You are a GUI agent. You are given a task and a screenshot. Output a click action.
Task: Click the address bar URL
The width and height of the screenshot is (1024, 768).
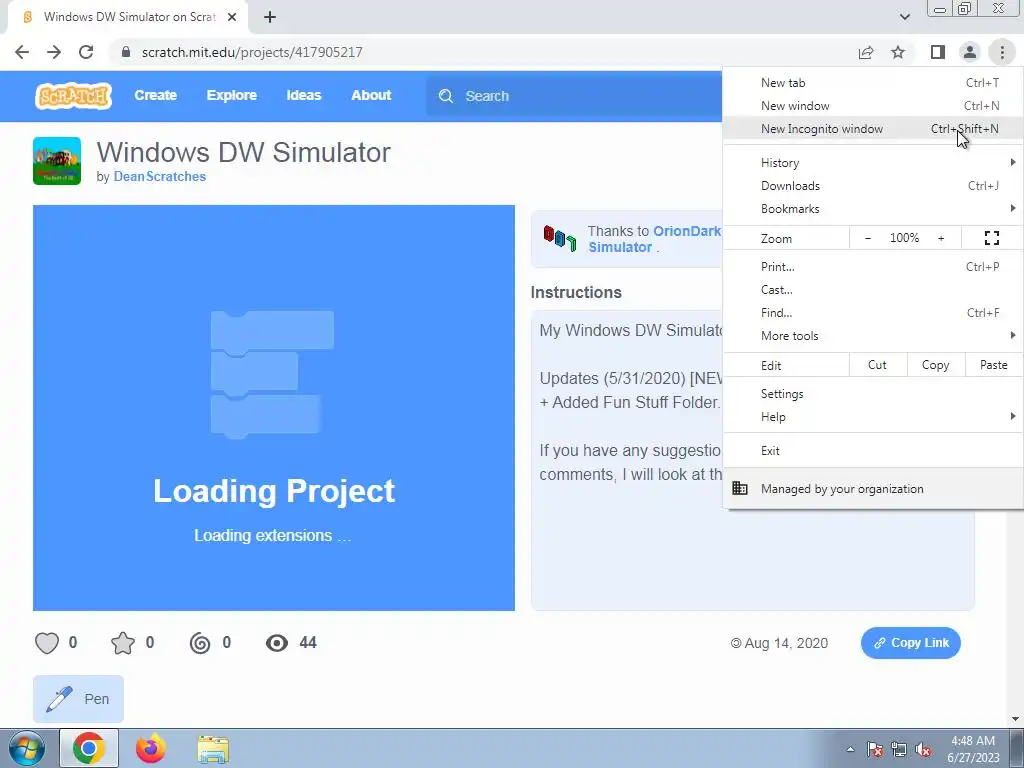pyautogui.click(x=252, y=52)
